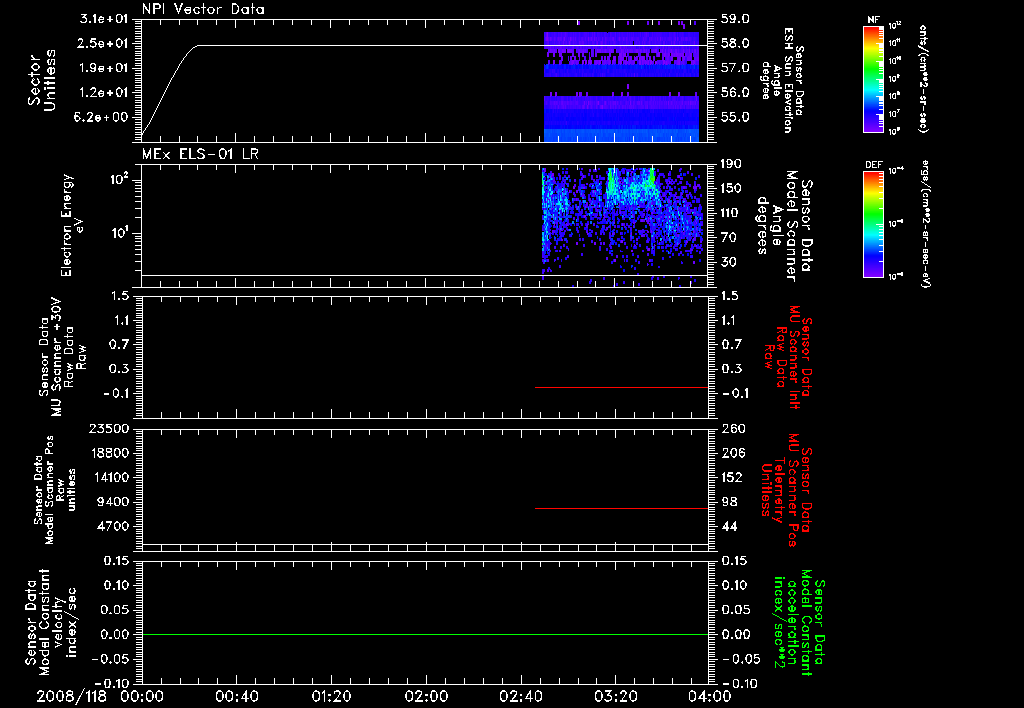The height and width of the screenshot is (708, 1024).
Task: Click the "14100" scanner position tick value
Action: click(x=108, y=477)
